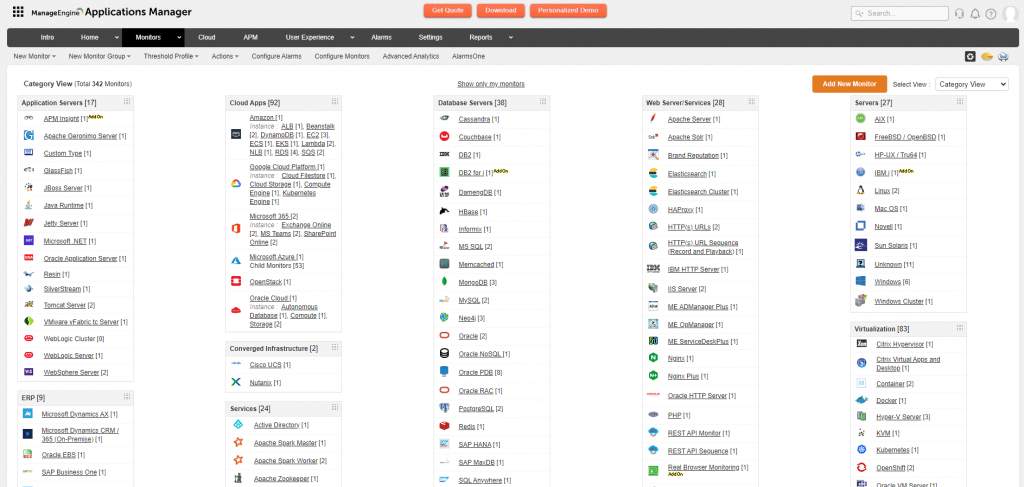Open the MySQL monitor link
This screenshot has height=487, width=1024.
tap(470, 300)
